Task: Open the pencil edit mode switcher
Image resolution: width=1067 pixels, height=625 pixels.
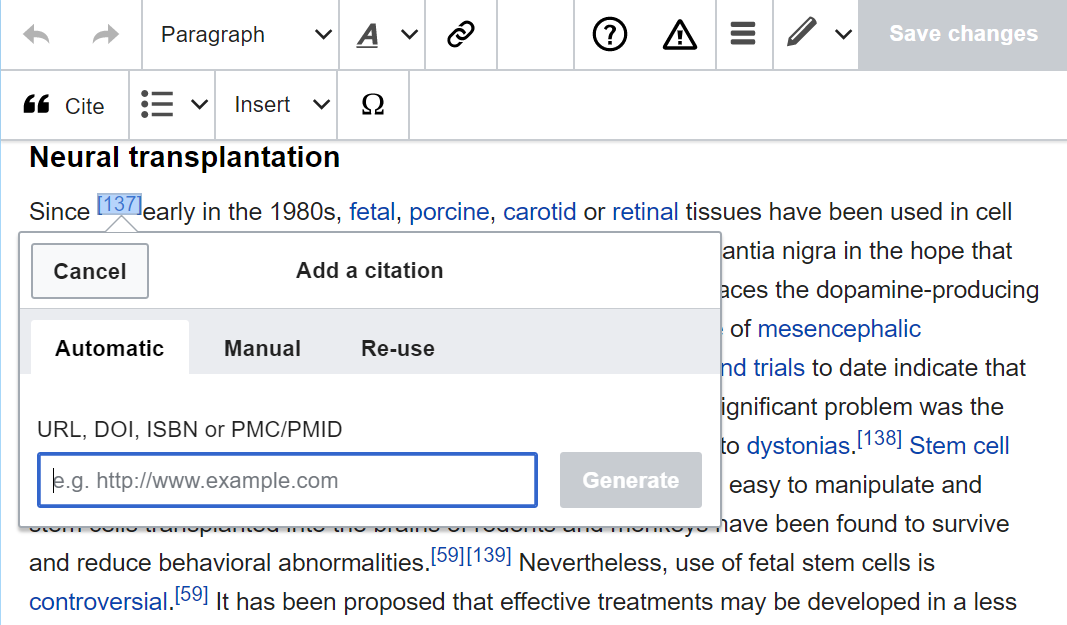Action: tap(816, 34)
